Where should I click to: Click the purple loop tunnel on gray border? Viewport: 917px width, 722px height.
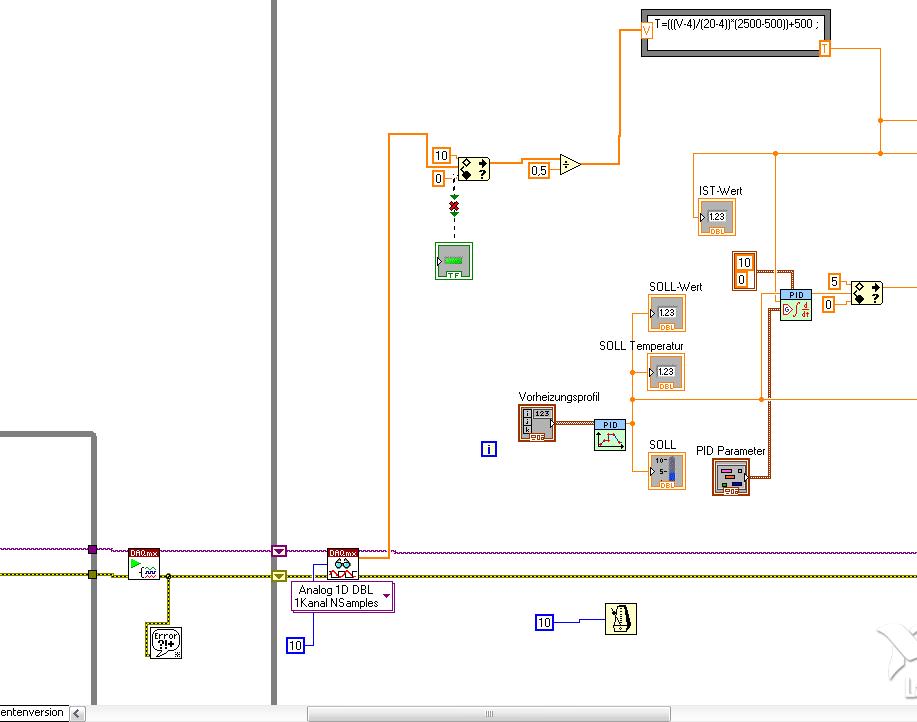pos(92,549)
